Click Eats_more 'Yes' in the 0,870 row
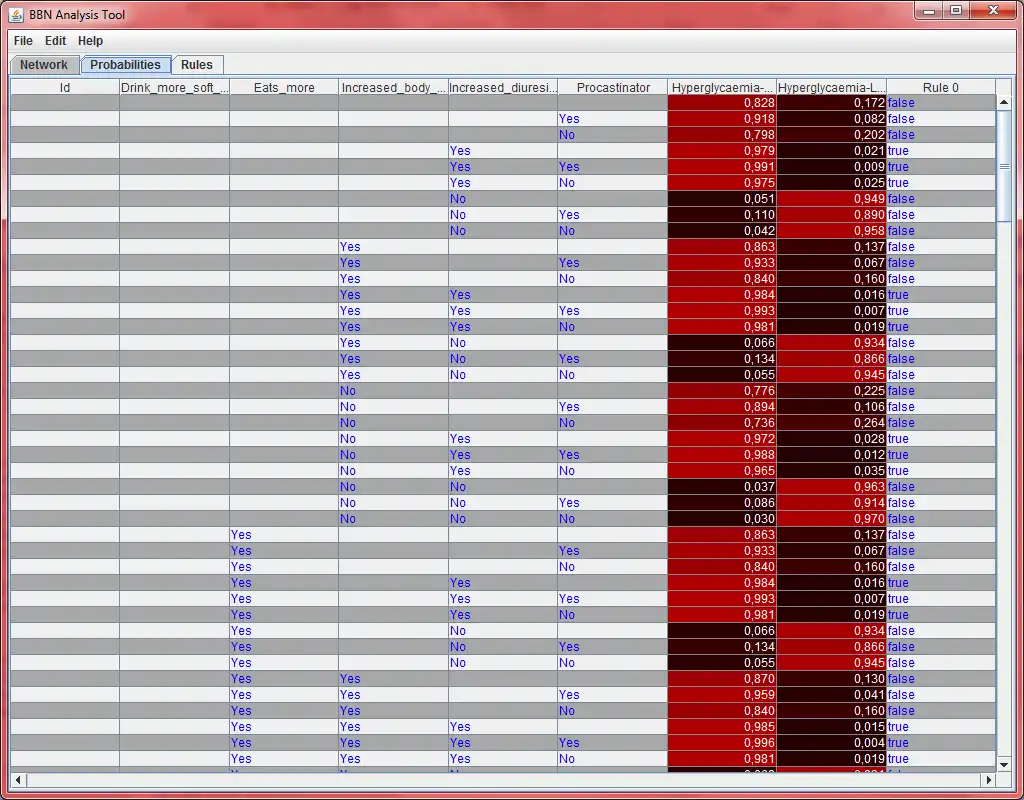This screenshot has width=1024, height=800. pyautogui.click(x=241, y=679)
